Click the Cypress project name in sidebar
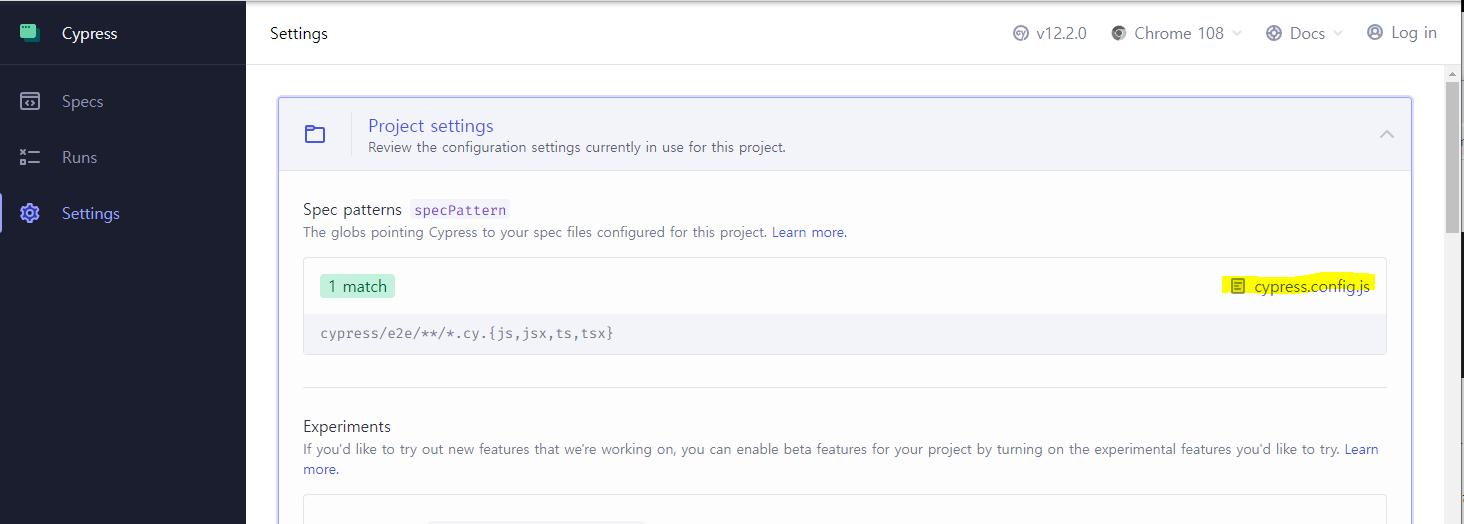Viewport: 1464px width, 524px height. [90, 33]
